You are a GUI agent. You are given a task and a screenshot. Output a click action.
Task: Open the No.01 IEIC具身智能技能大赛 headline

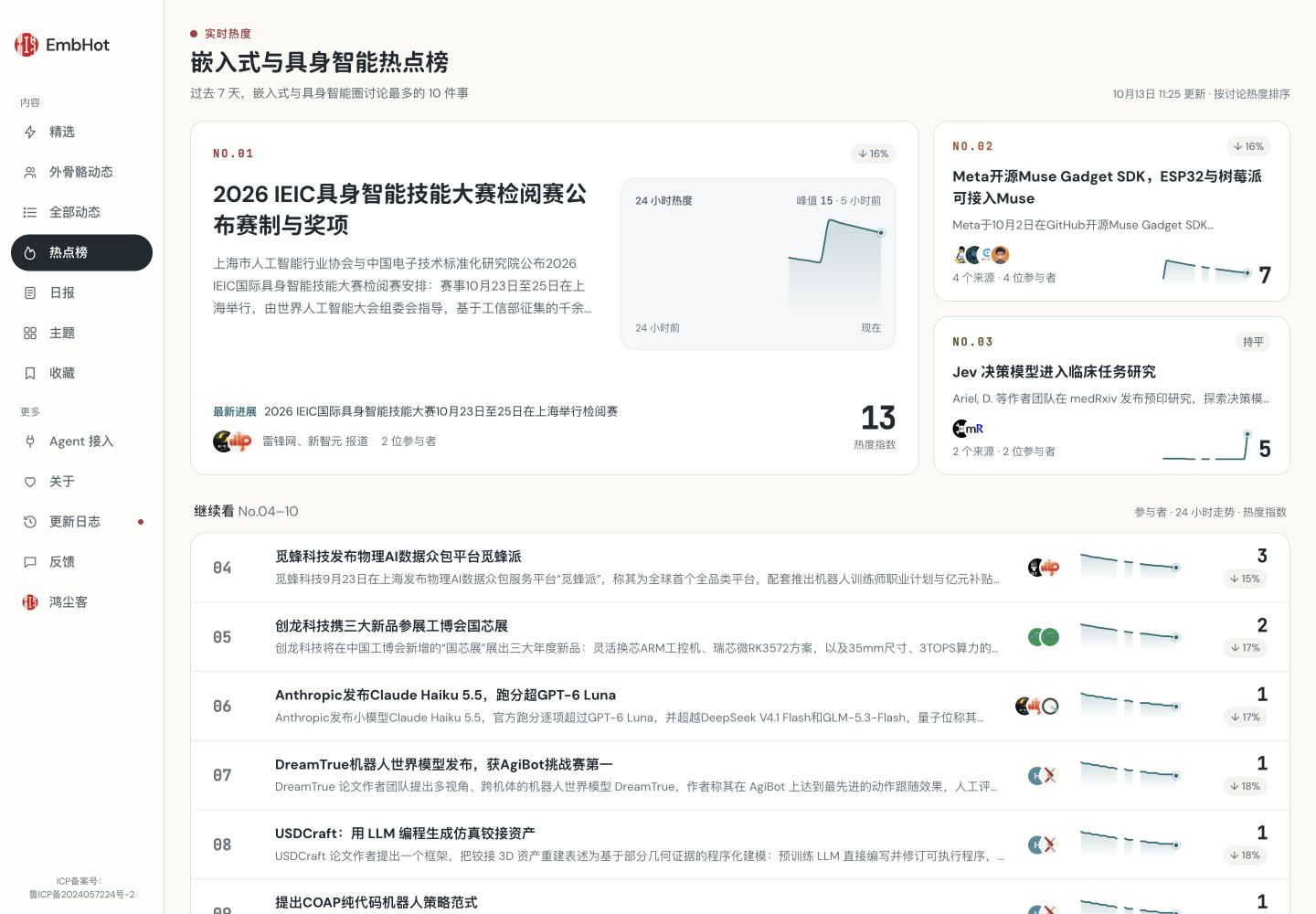click(x=400, y=209)
